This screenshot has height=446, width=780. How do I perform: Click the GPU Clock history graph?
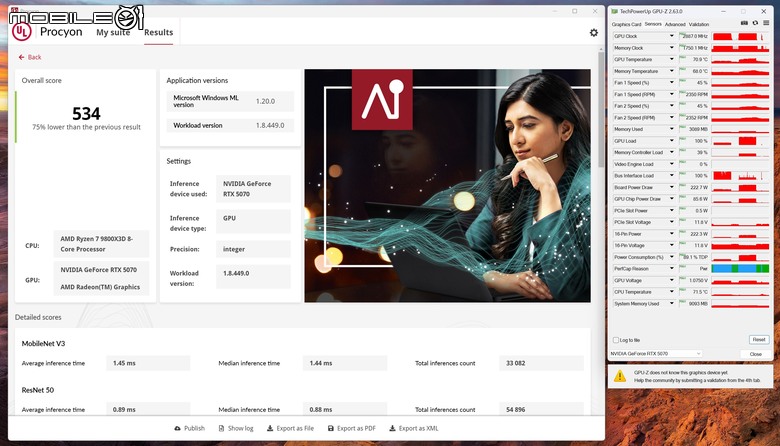[x=740, y=36]
